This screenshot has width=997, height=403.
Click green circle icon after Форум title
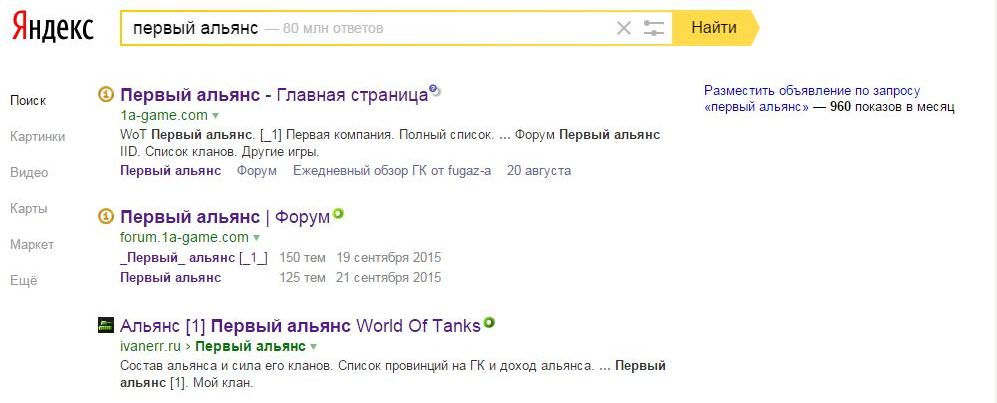pos(338,213)
